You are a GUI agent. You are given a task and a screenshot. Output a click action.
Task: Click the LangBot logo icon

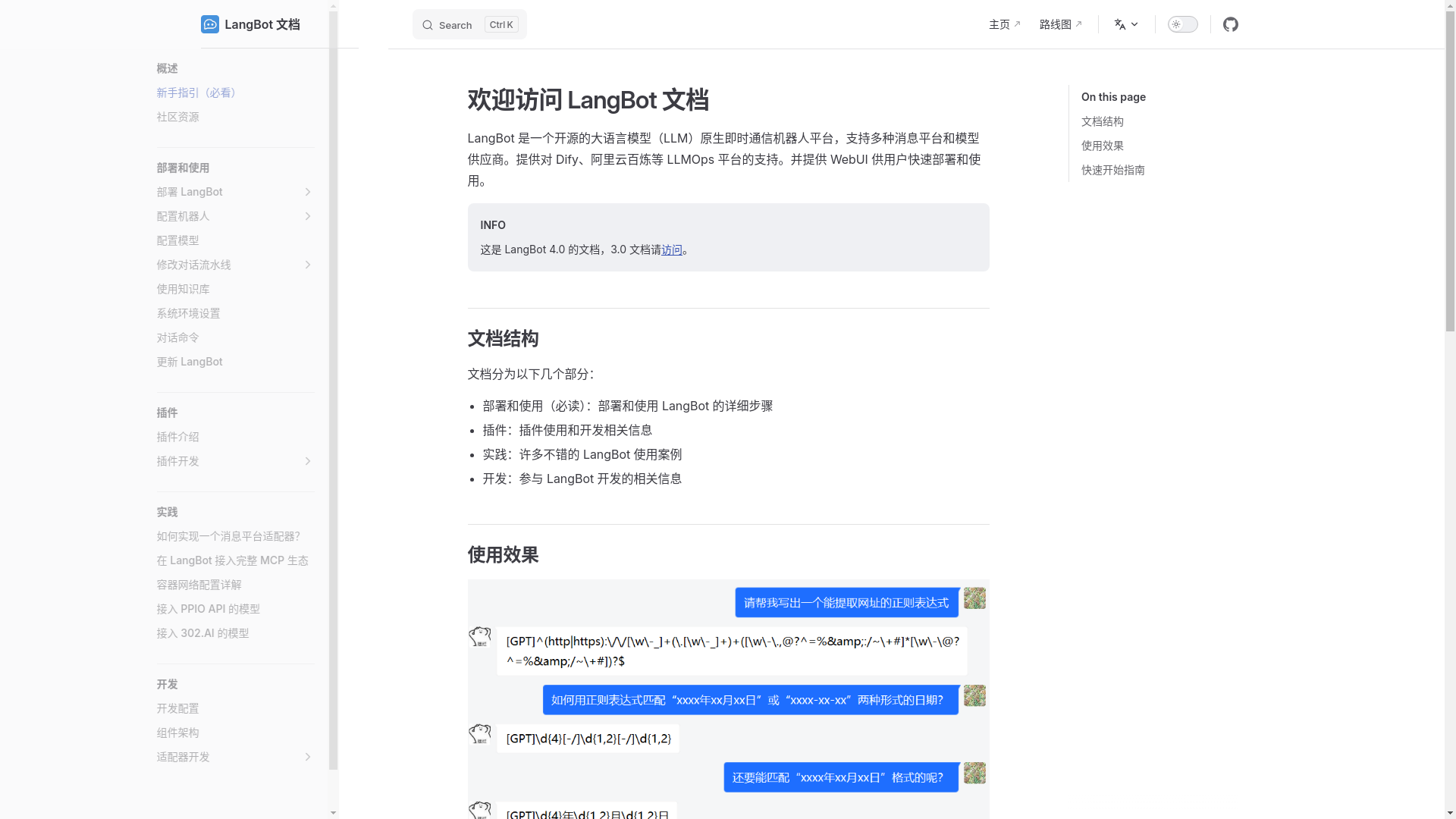[x=210, y=24]
